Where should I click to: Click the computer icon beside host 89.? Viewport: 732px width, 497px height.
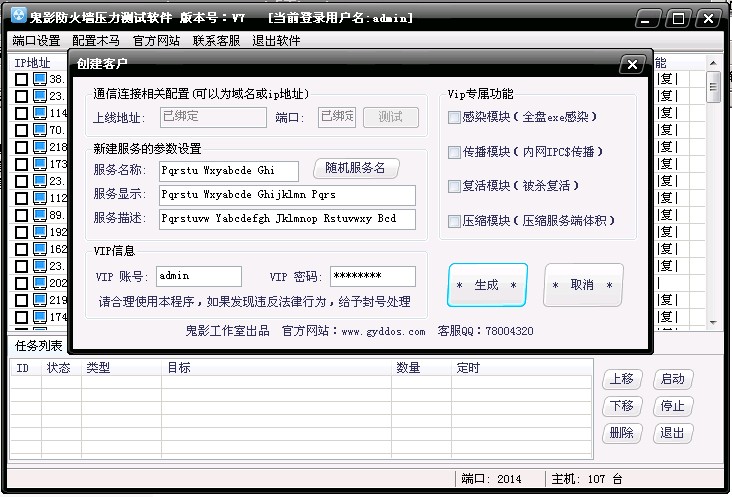[40, 215]
